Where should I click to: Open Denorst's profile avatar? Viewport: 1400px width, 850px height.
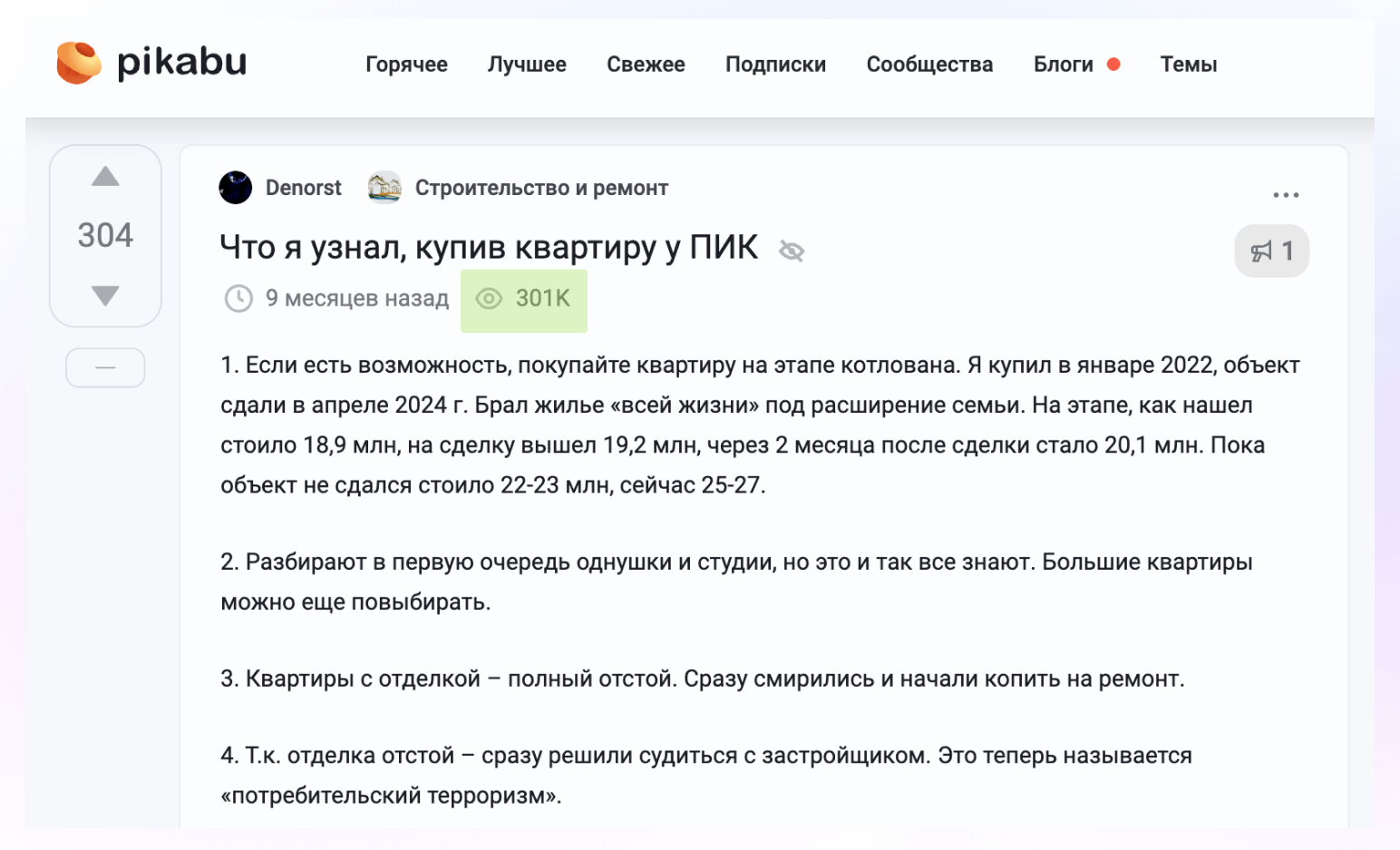(x=236, y=188)
